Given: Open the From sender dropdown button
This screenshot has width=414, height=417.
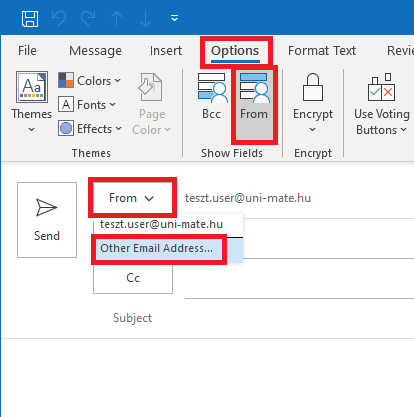Looking at the screenshot, I should click(132, 198).
